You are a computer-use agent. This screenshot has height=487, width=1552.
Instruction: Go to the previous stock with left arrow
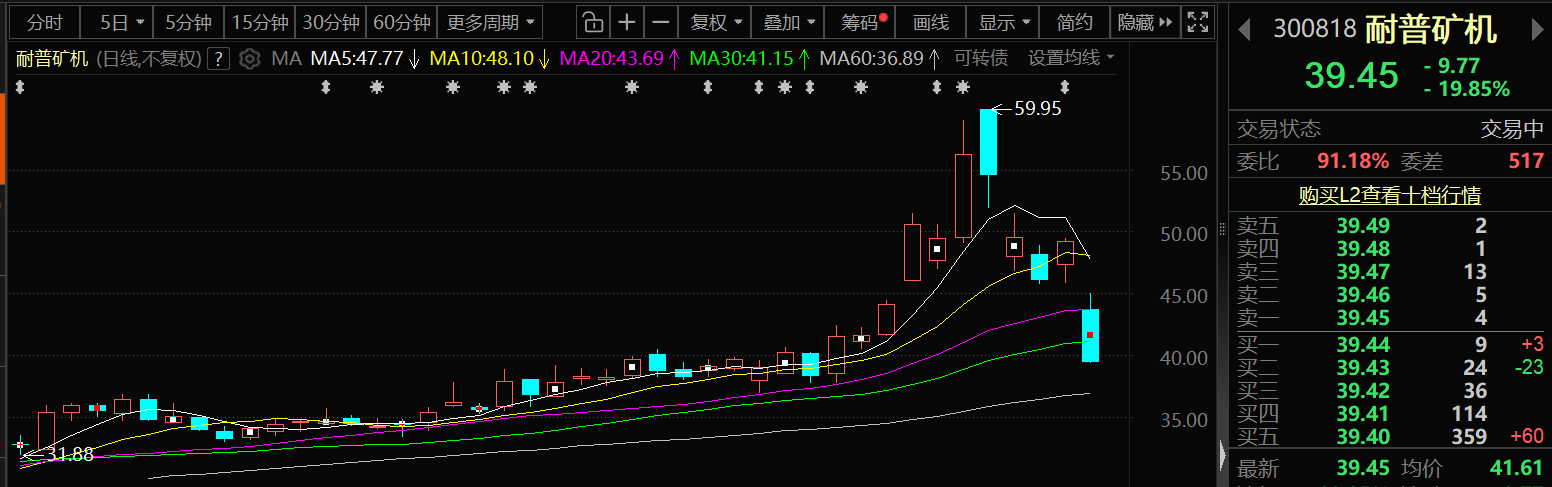pyautogui.click(x=1244, y=30)
